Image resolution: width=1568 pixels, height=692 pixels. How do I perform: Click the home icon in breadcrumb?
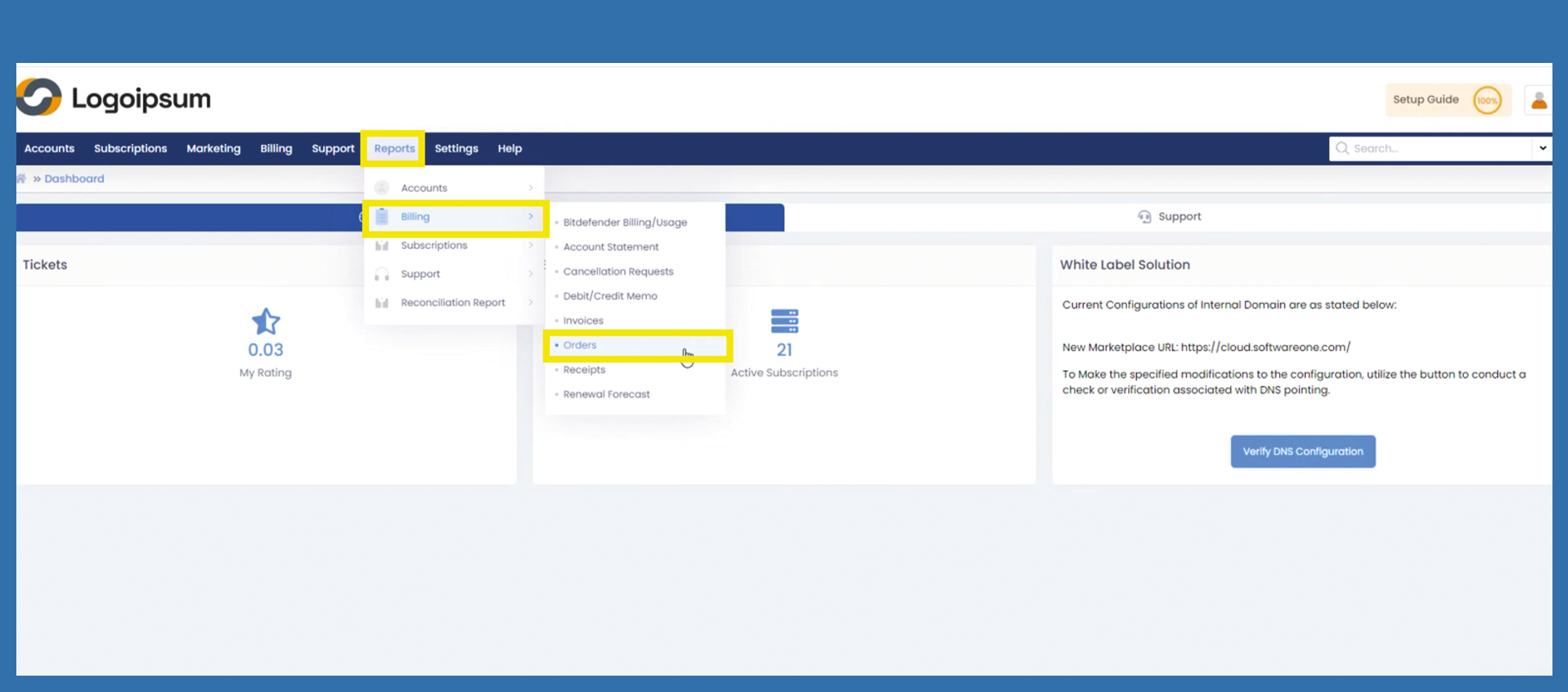[x=21, y=178]
